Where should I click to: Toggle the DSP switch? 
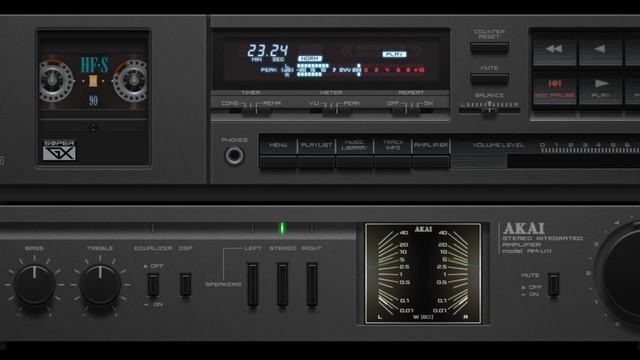coord(186,284)
